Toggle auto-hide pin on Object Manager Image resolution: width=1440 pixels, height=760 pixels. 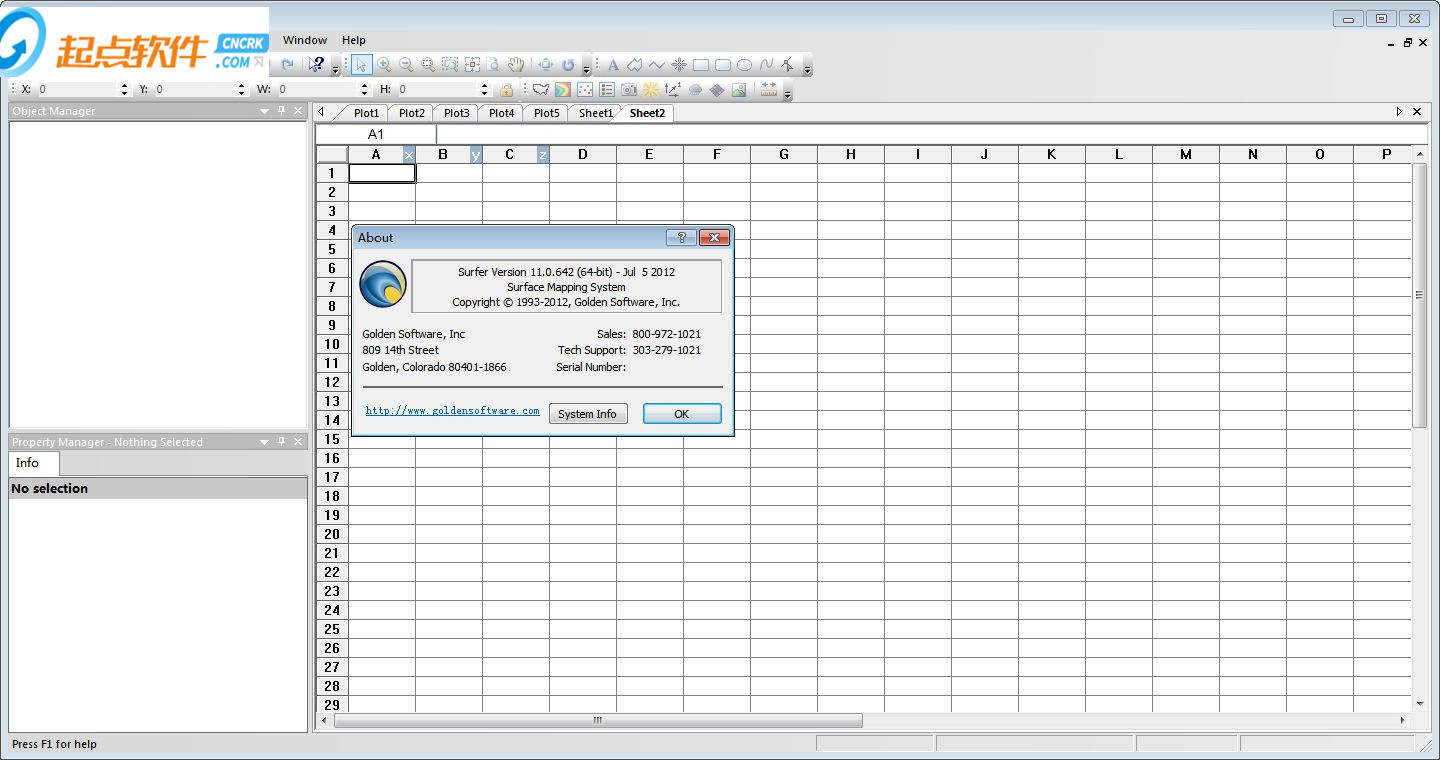click(281, 111)
